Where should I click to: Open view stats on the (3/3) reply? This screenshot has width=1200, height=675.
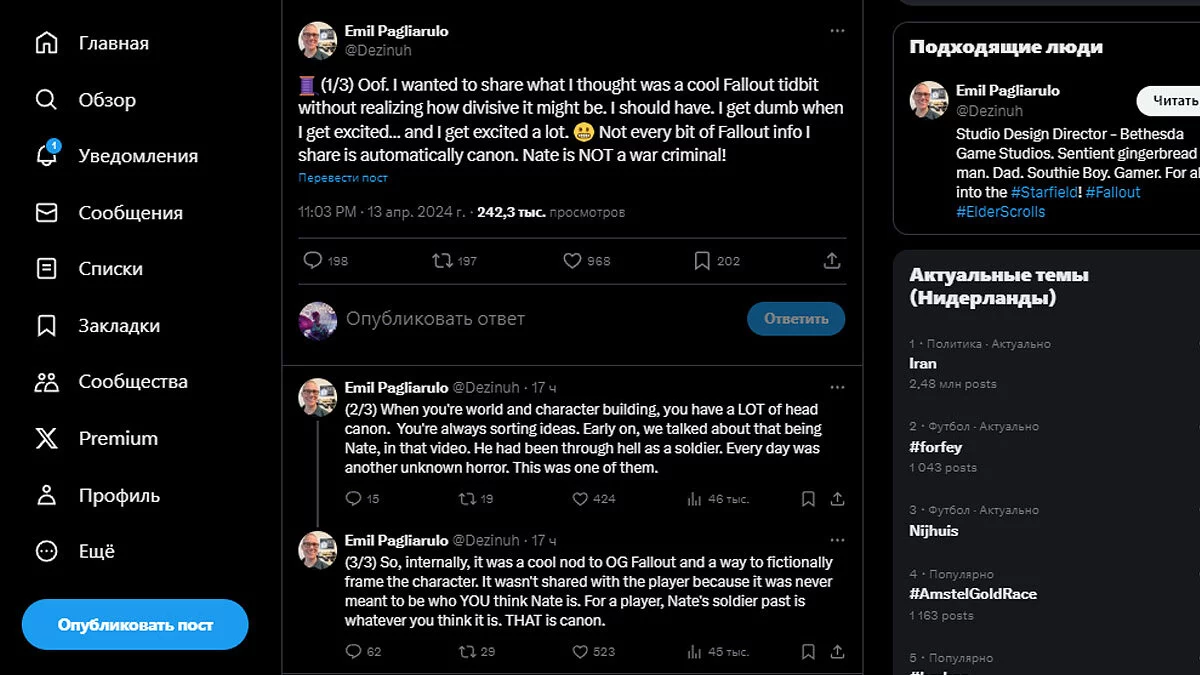click(695, 651)
